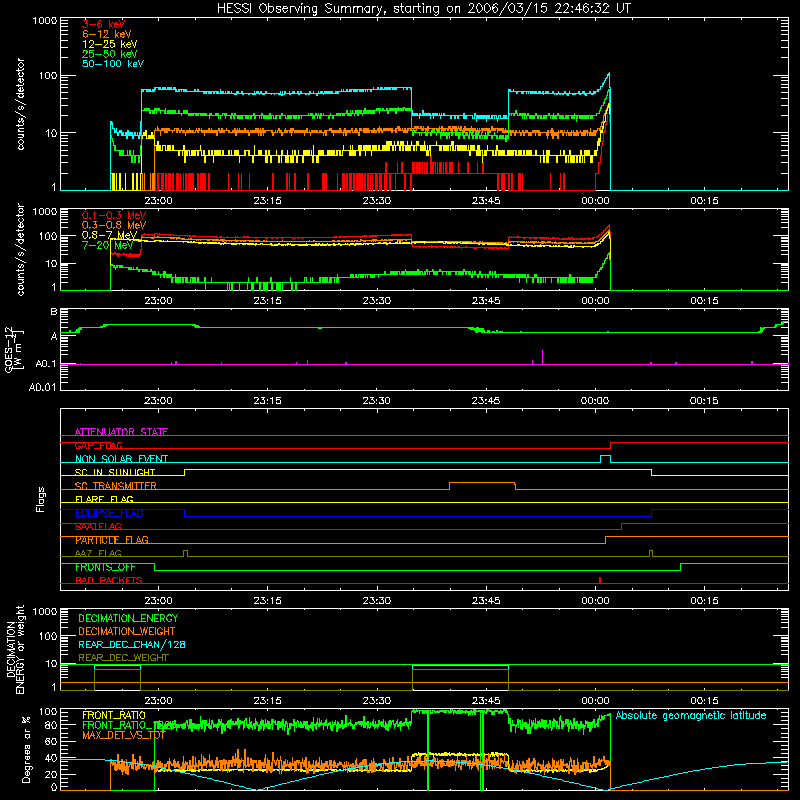
Task: Select the SAA_FLAG label
Action: click(x=98, y=526)
